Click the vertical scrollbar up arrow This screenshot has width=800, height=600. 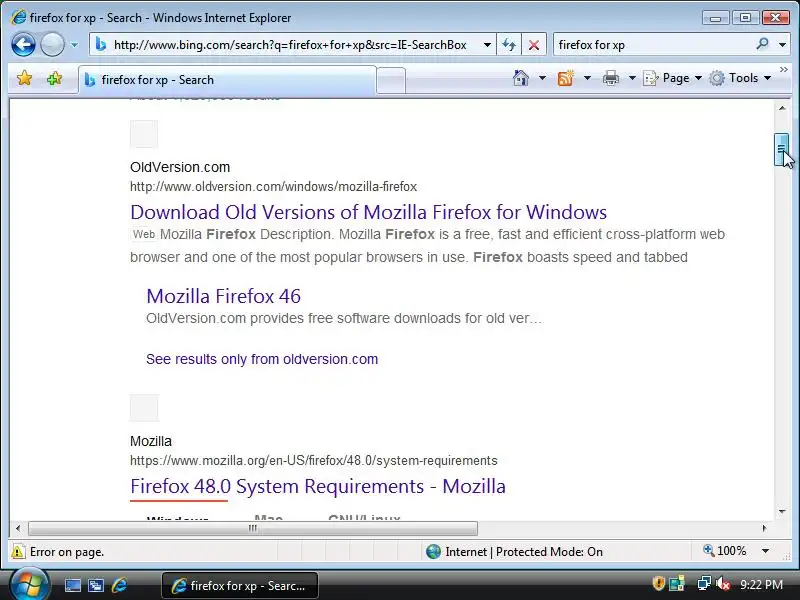(x=782, y=108)
